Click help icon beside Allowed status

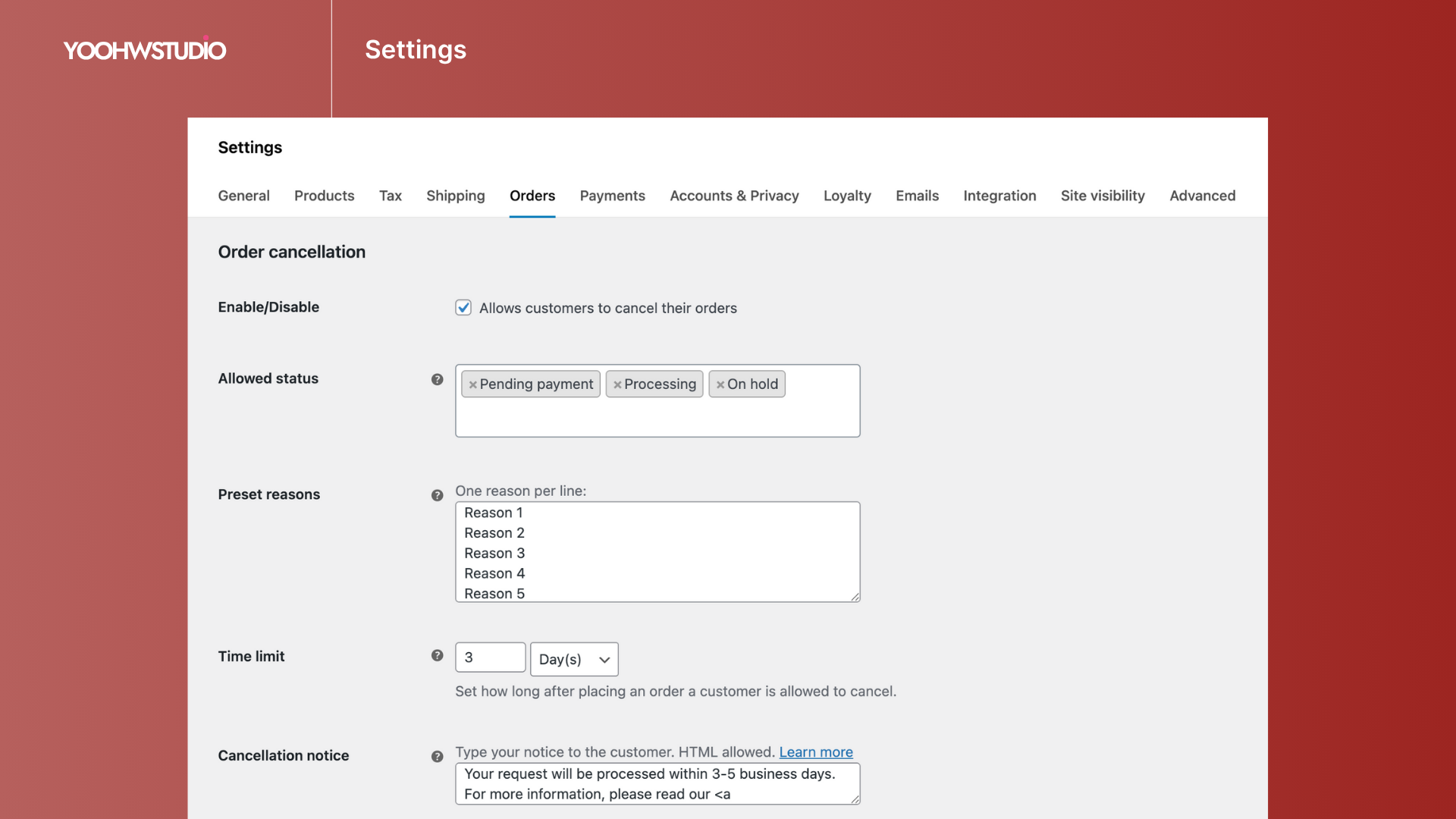pyautogui.click(x=437, y=379)
